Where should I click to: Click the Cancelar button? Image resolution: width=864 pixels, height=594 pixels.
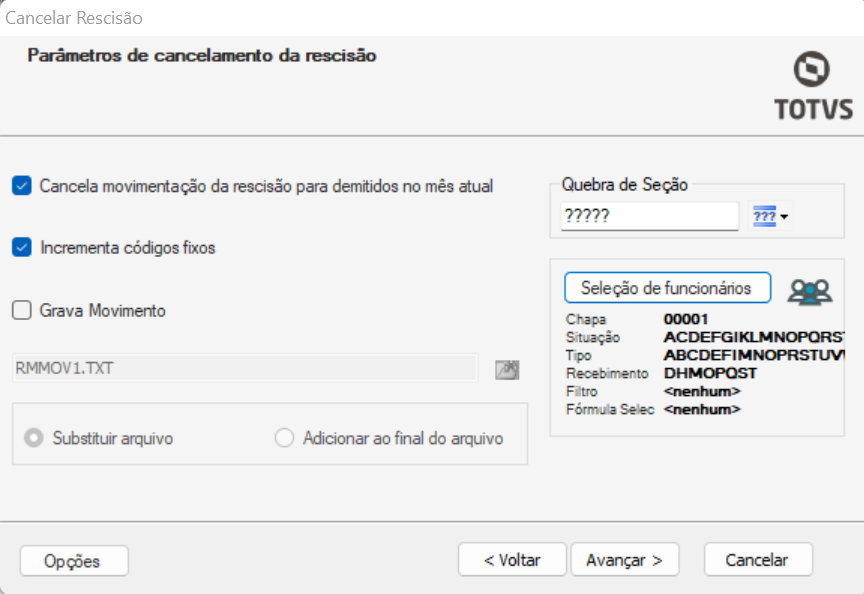[757, 560]
